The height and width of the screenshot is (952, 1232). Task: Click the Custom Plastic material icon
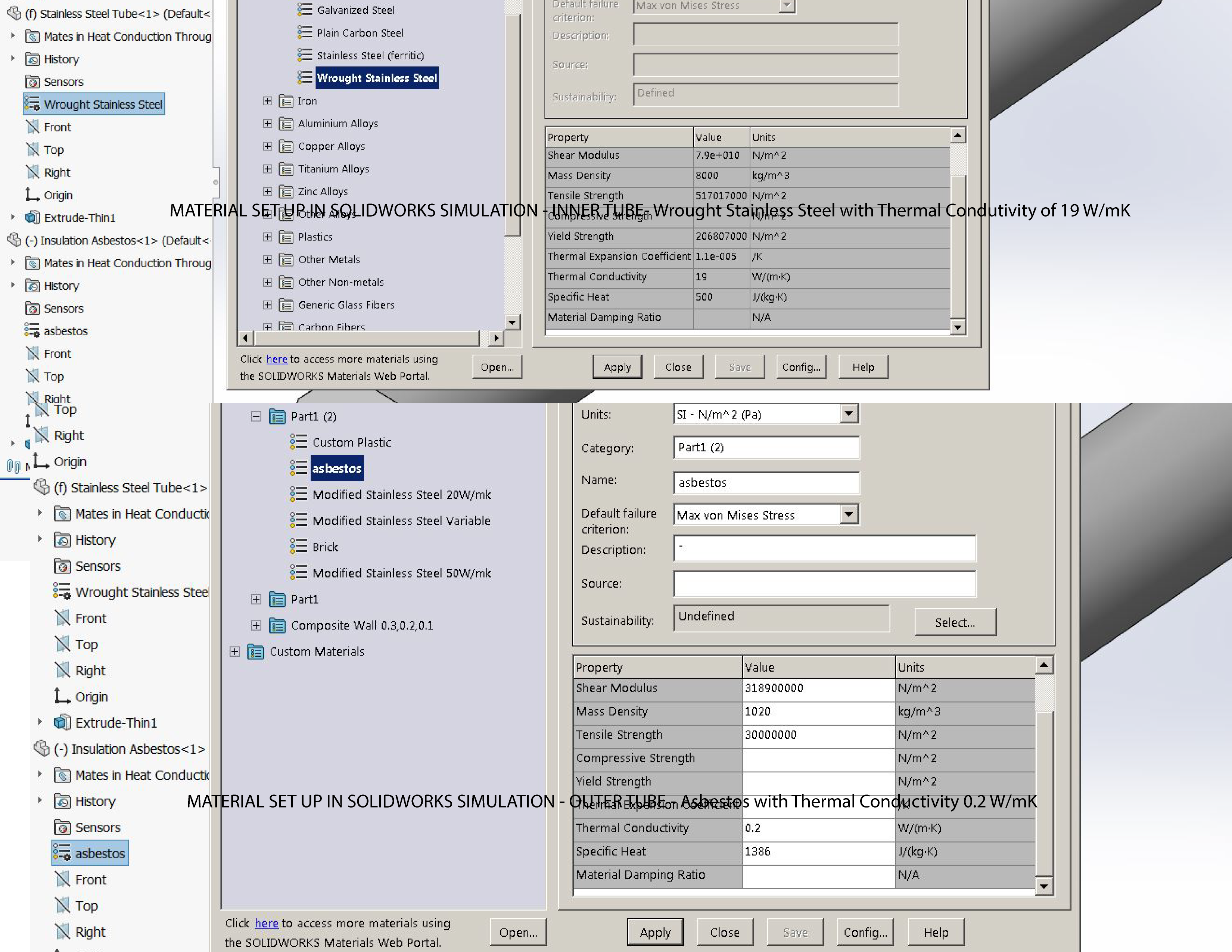[x=298, y=442]
